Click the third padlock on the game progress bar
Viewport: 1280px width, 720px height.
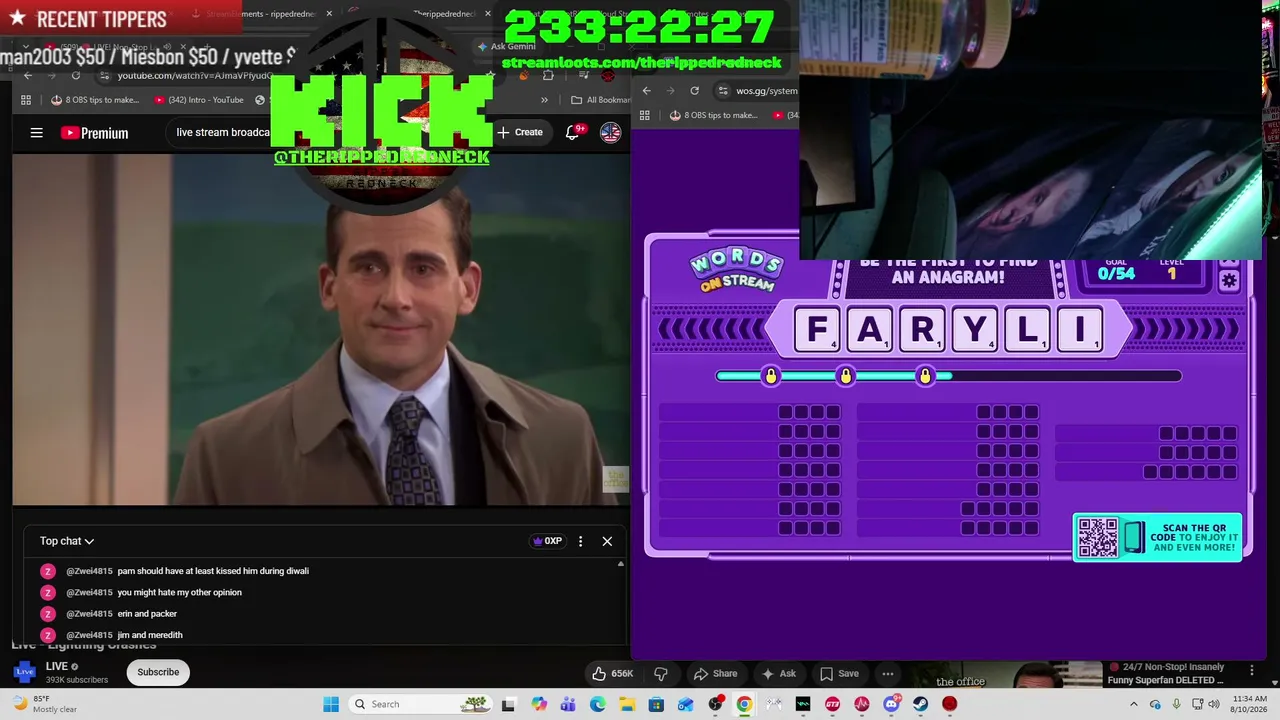click(x=925, y=376)
